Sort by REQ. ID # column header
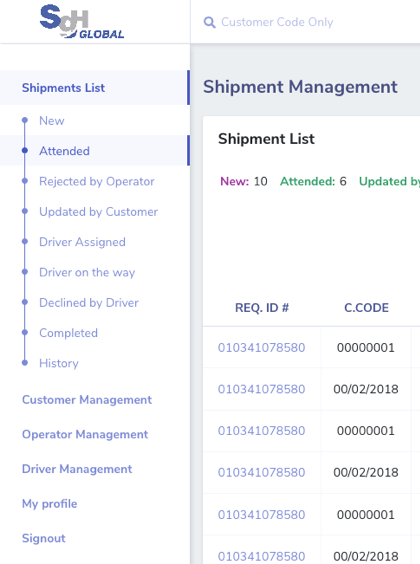420x564 pixels. click(262, 308)
